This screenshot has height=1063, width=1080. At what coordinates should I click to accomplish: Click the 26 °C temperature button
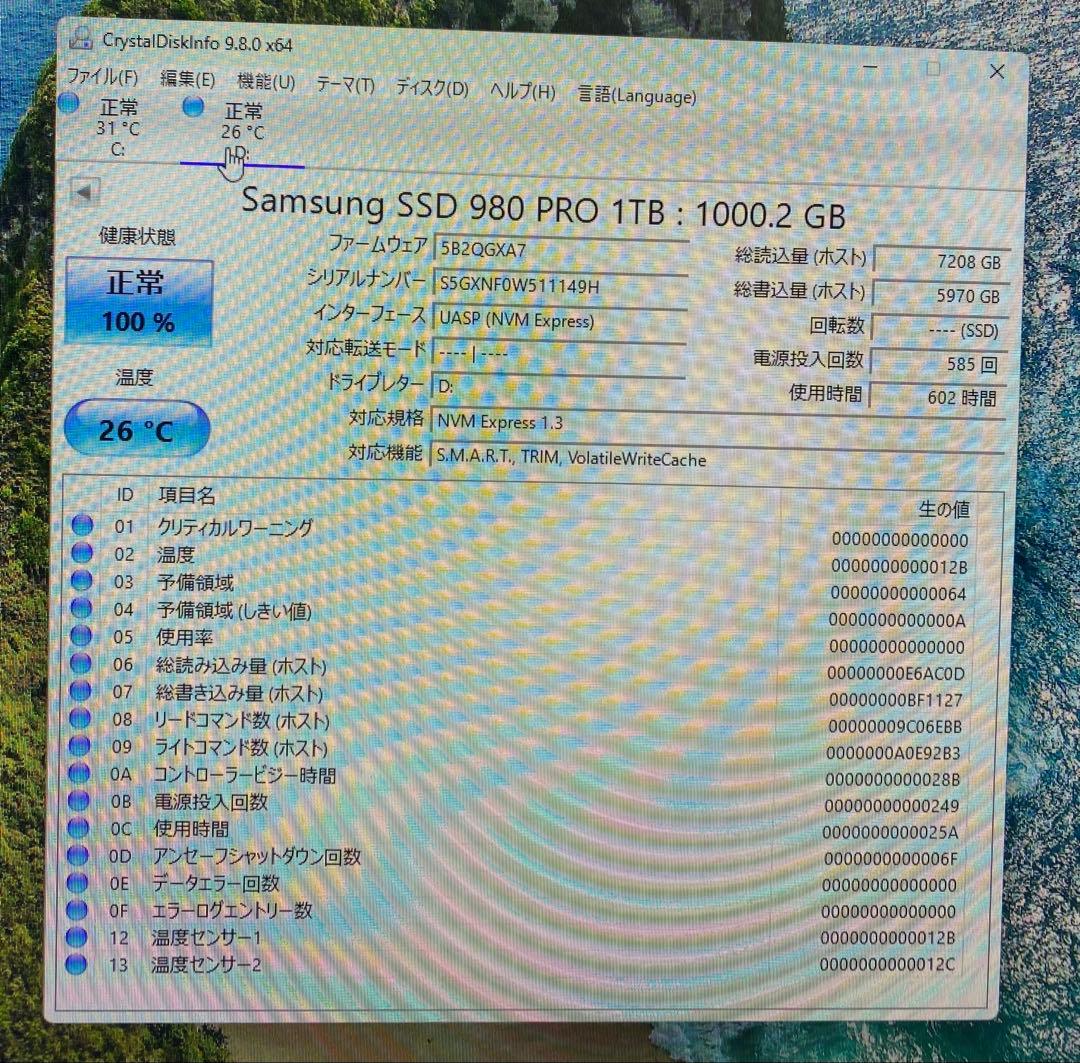tap(136, 429)
